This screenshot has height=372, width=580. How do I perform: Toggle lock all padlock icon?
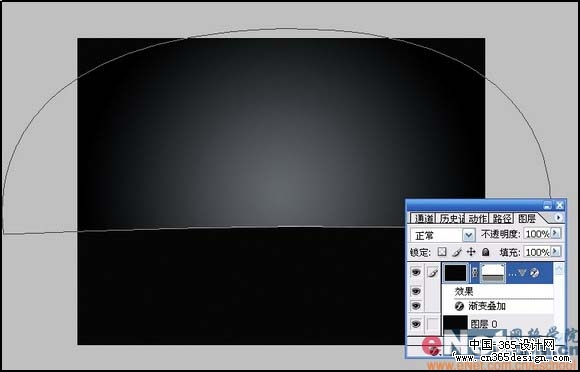click(486, 252)
